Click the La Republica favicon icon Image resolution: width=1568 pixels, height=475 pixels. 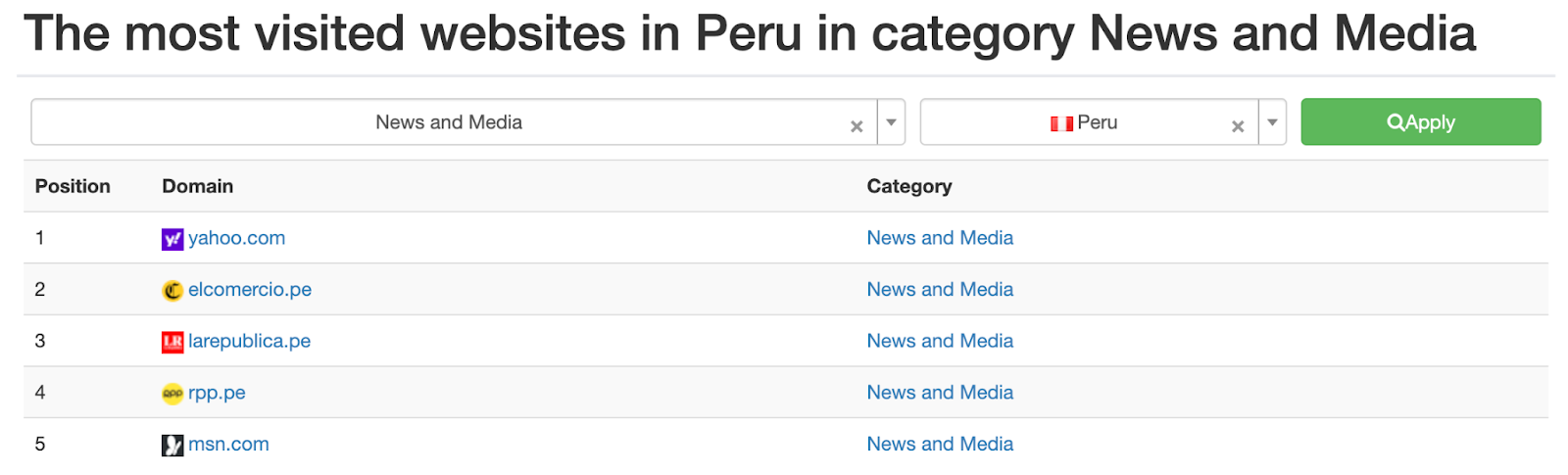click(172, 342)
